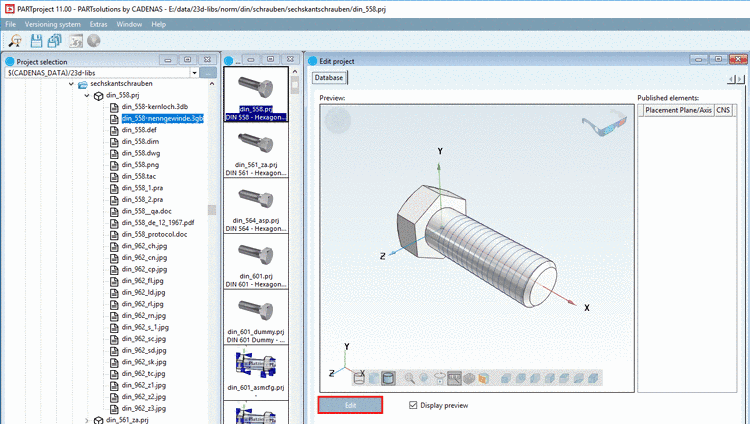The height and width of the screenshot is (424, 750).
Task: Click the database cylinder icon in preview toolbar
Action: point(359,379)
